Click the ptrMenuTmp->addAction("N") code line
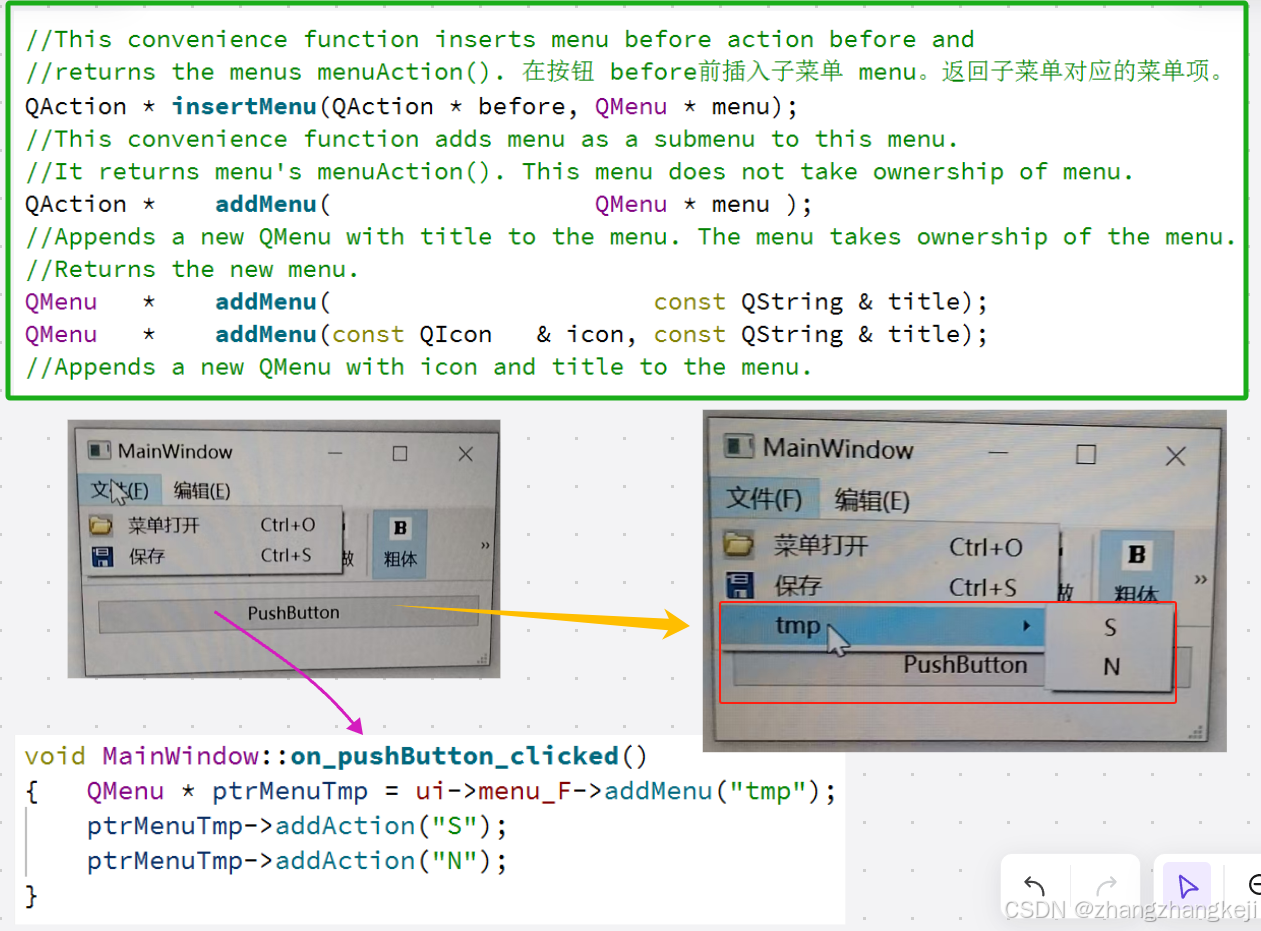Image resolution: width=1261 pixels, height=931 pixels. click(297, 860)
